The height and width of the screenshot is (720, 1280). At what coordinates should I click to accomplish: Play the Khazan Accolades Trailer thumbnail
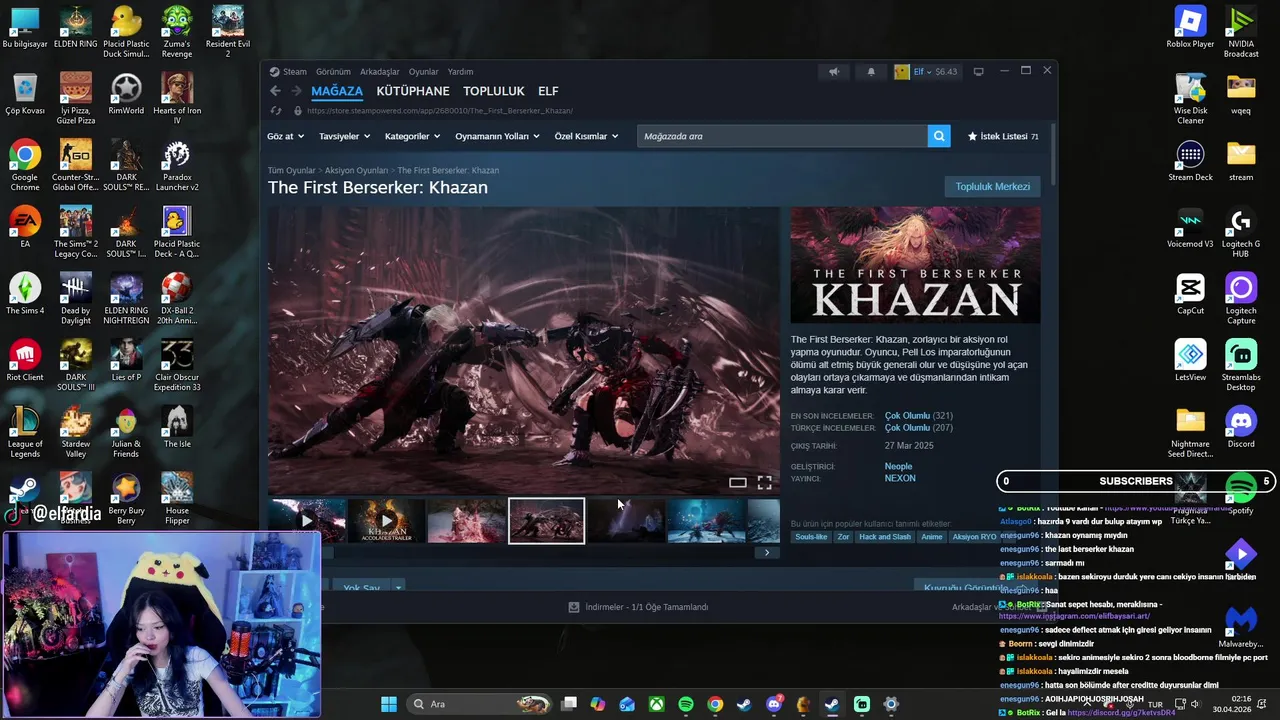387,521
